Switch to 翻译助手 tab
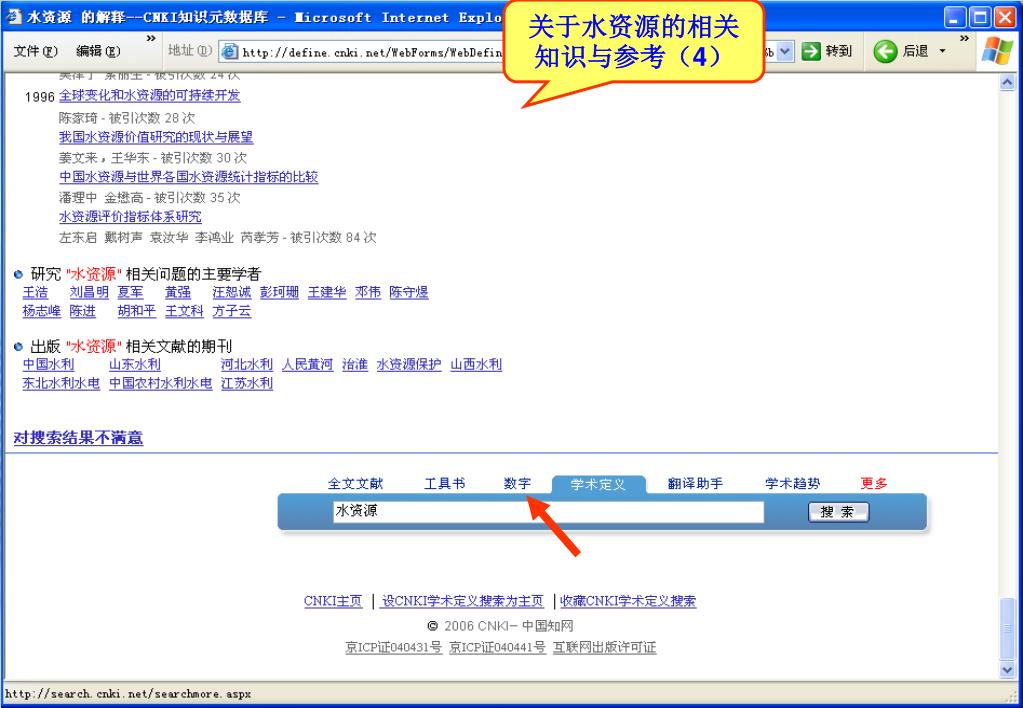This screenshot has height=708, width=1023. pyautogui.click(x=695, y=484)
